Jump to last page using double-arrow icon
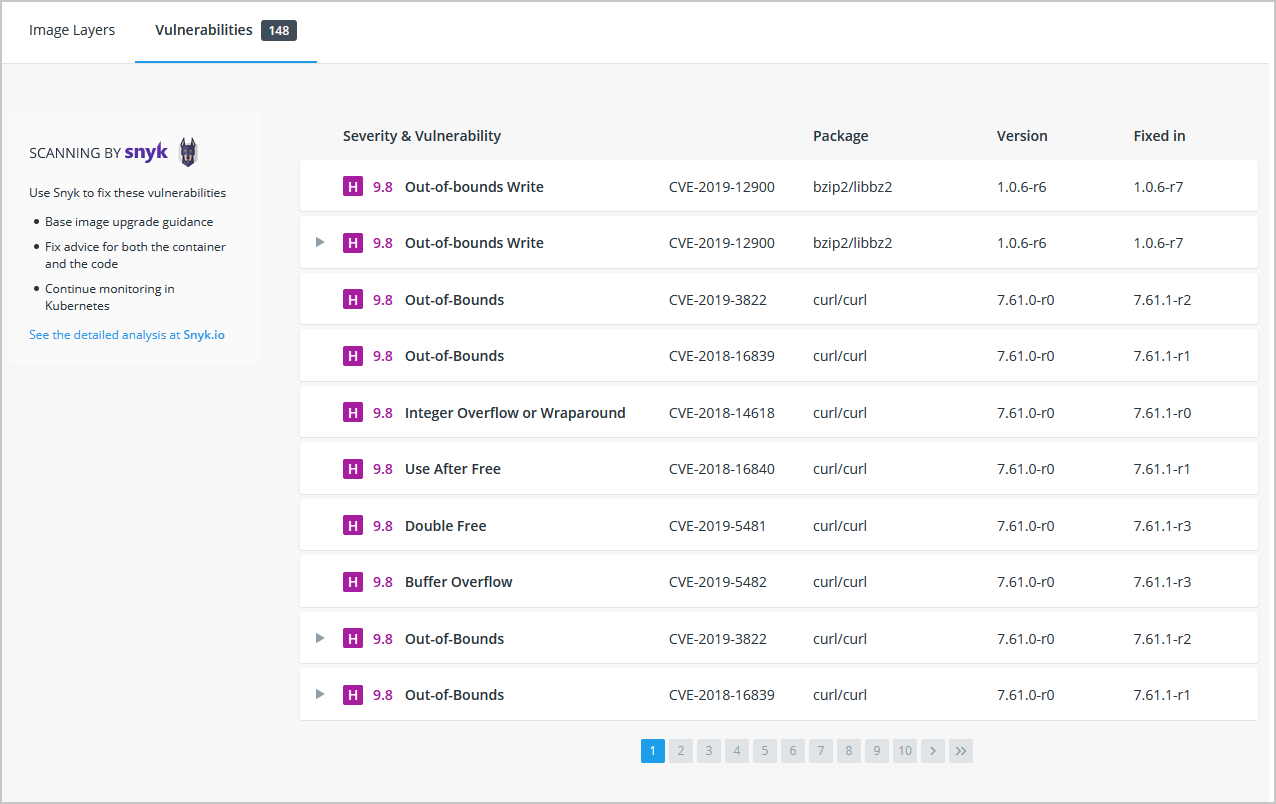Screen dimensions: 1276x804 tap(961, 750)
